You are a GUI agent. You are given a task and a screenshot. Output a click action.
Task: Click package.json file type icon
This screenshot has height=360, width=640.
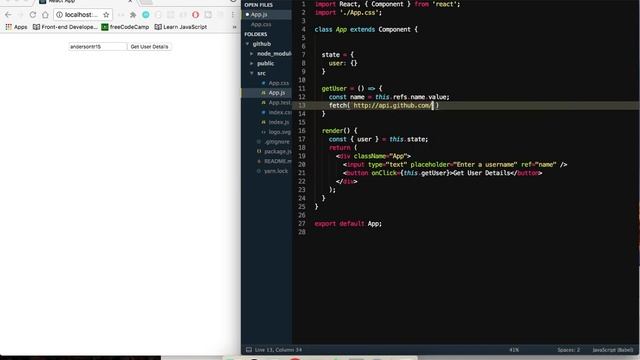coord(259,151)
